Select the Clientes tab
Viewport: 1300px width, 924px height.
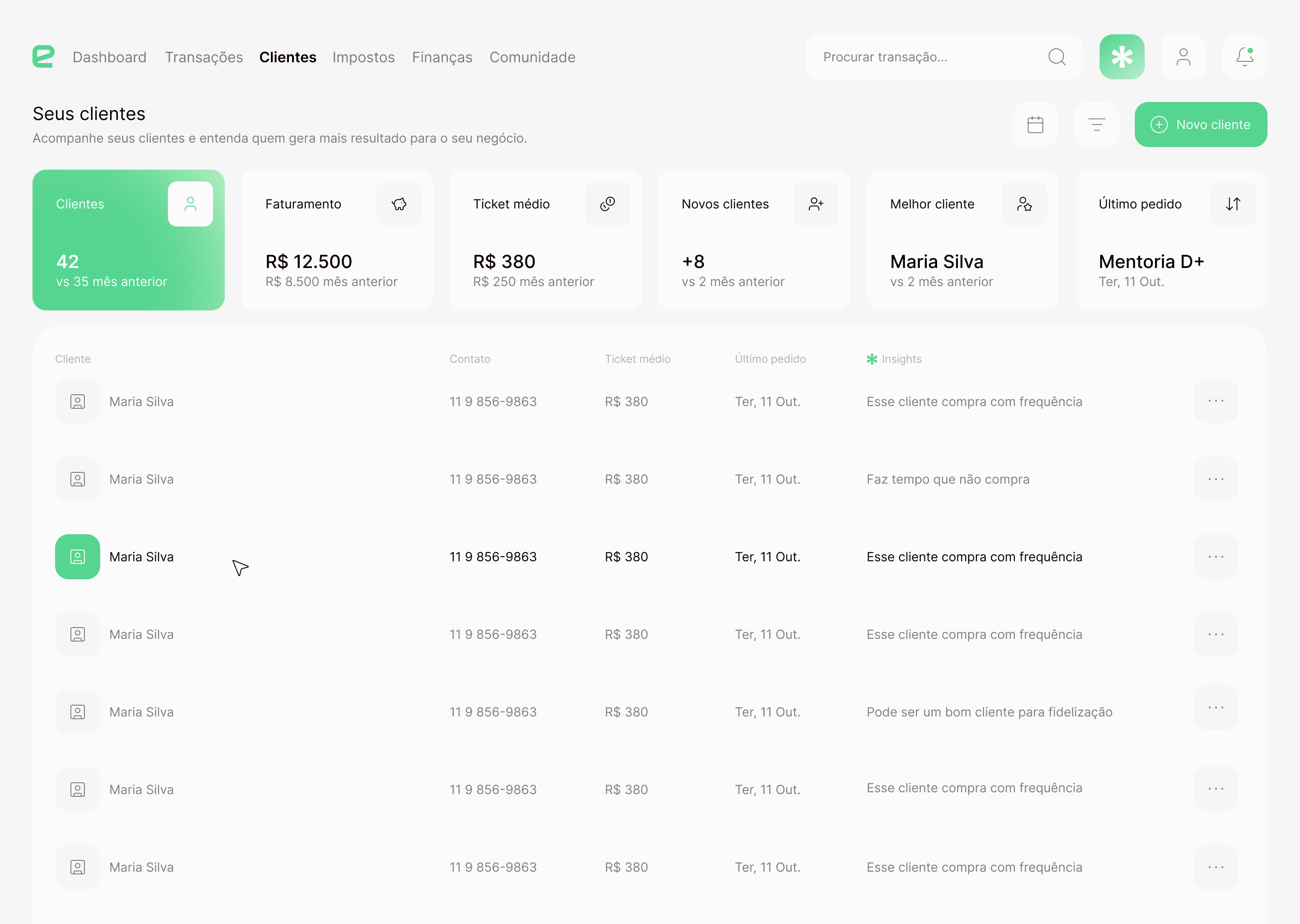(x=288, y=57)
